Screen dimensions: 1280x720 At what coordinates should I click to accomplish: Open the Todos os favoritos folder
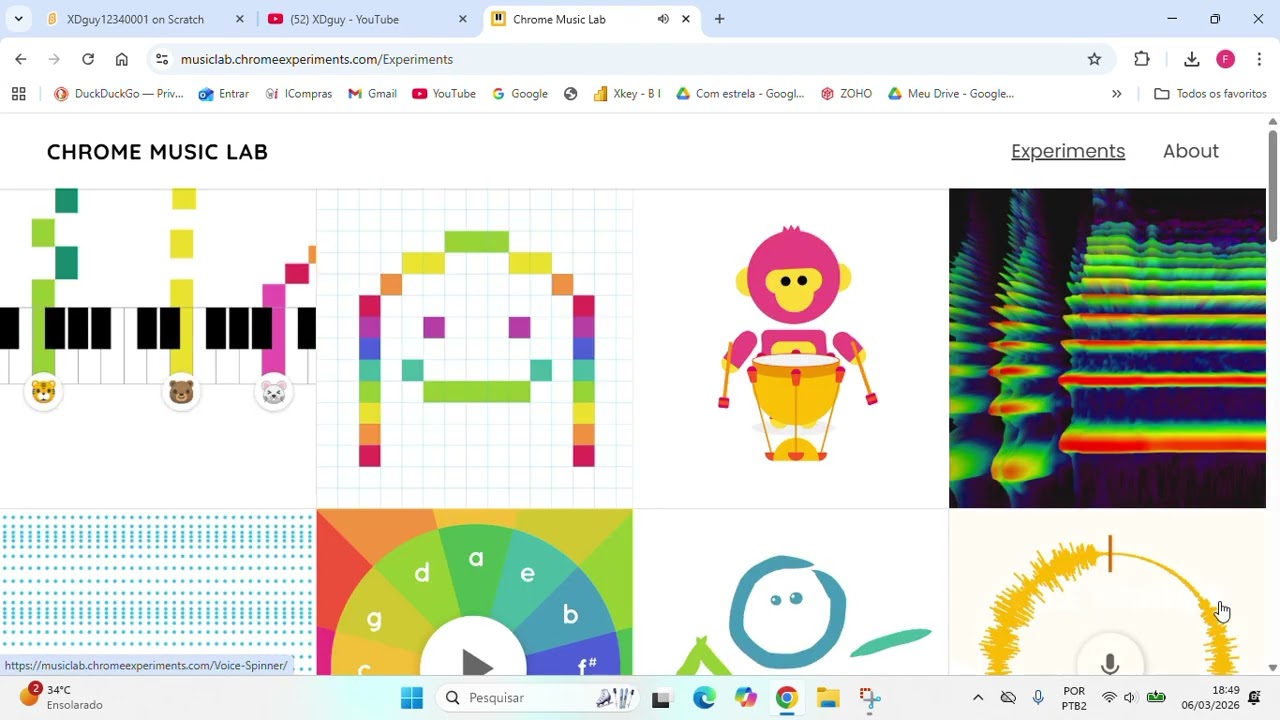tap(1210, 94)
